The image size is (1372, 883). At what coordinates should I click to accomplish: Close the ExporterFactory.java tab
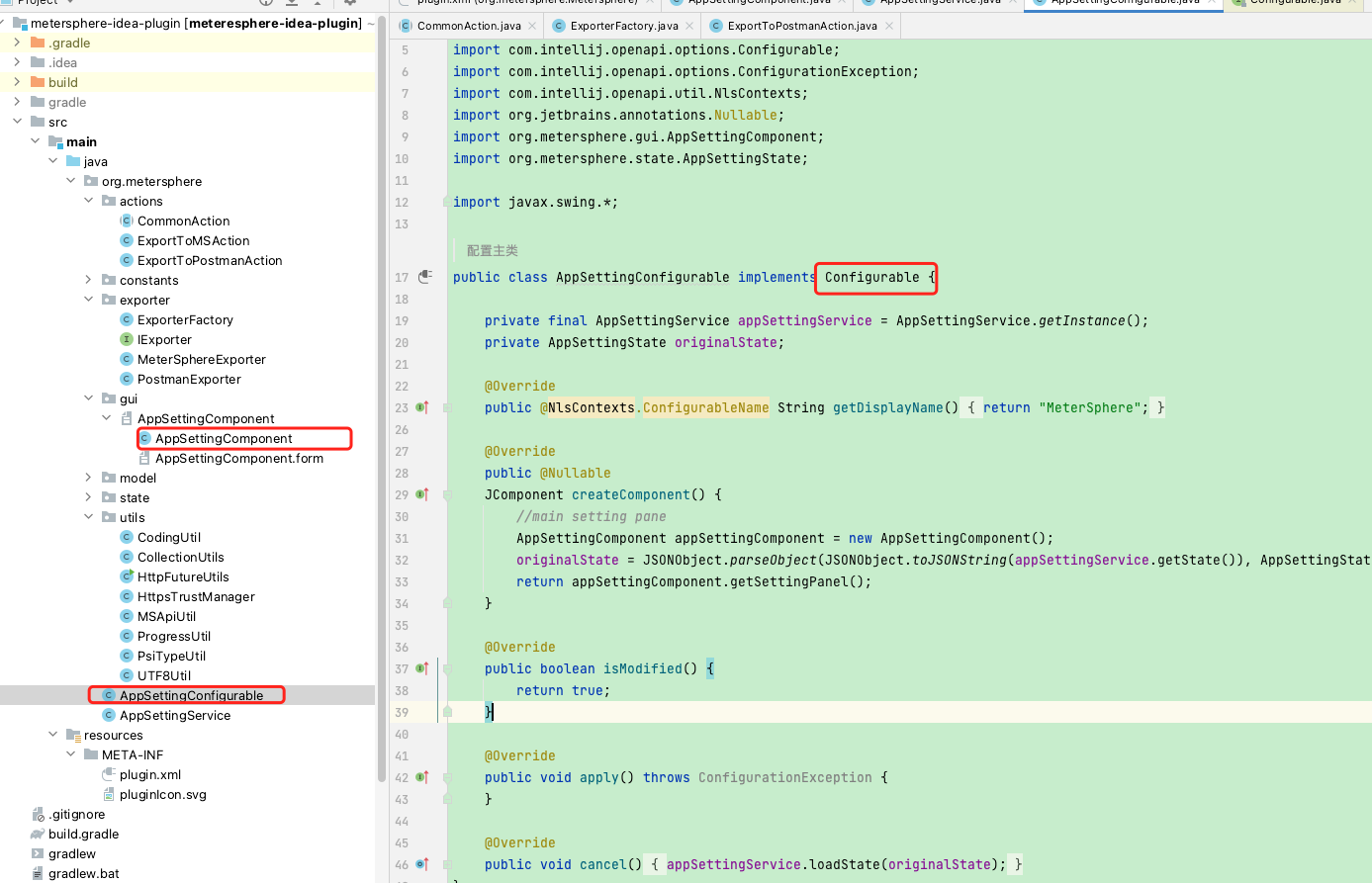[x=689, y=26]
